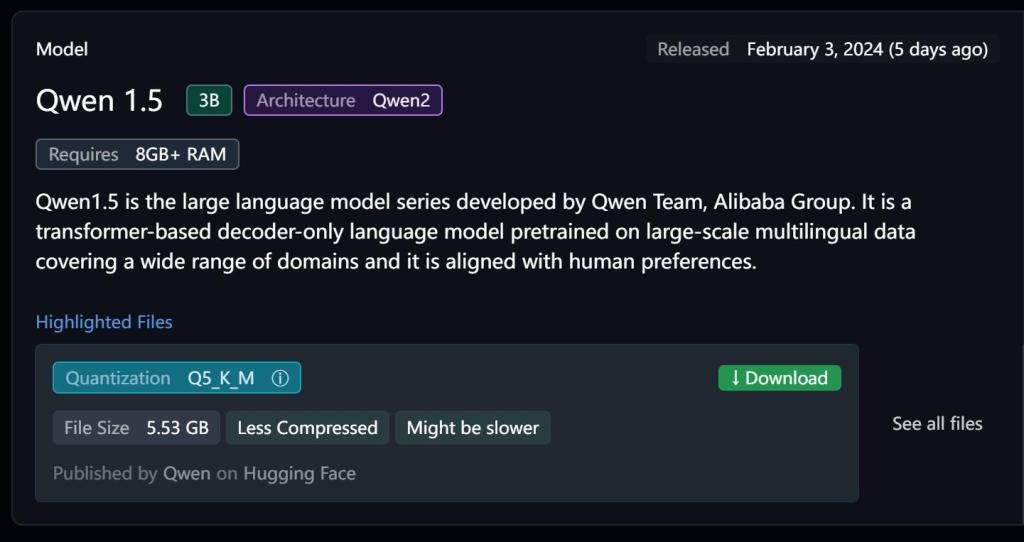Click the February 3, 2024 date
This screenshot has width=1024, height=542.
coord(815,49)
